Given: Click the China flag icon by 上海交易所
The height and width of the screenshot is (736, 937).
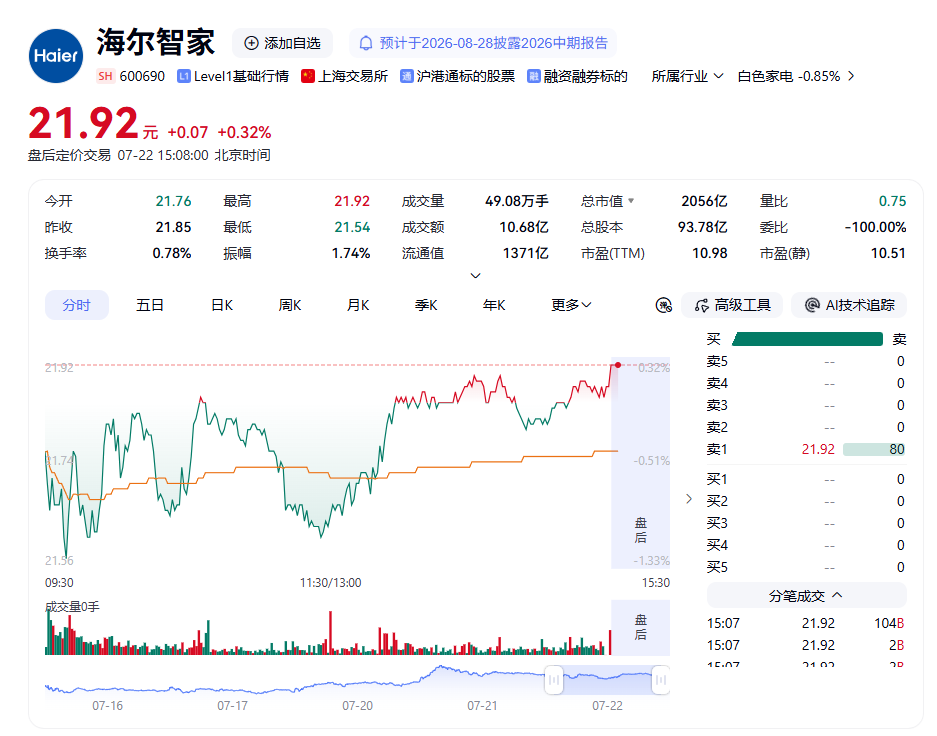Looking at the screenshot, I should (308, 76).
